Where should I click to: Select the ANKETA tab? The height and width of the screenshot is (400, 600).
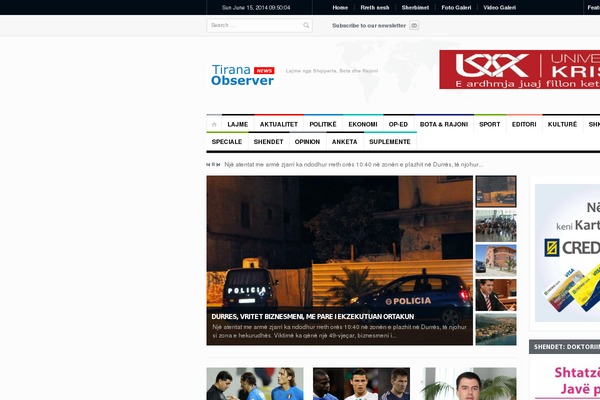point(344,142)
